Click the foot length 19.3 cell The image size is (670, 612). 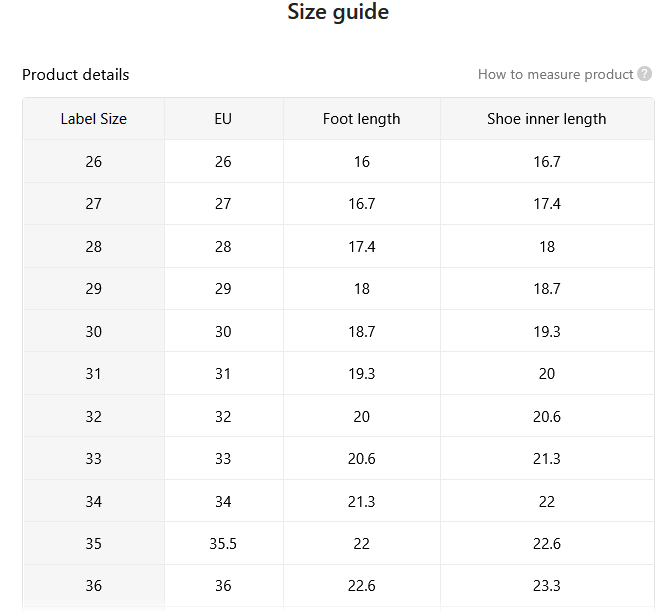(361, 374)
